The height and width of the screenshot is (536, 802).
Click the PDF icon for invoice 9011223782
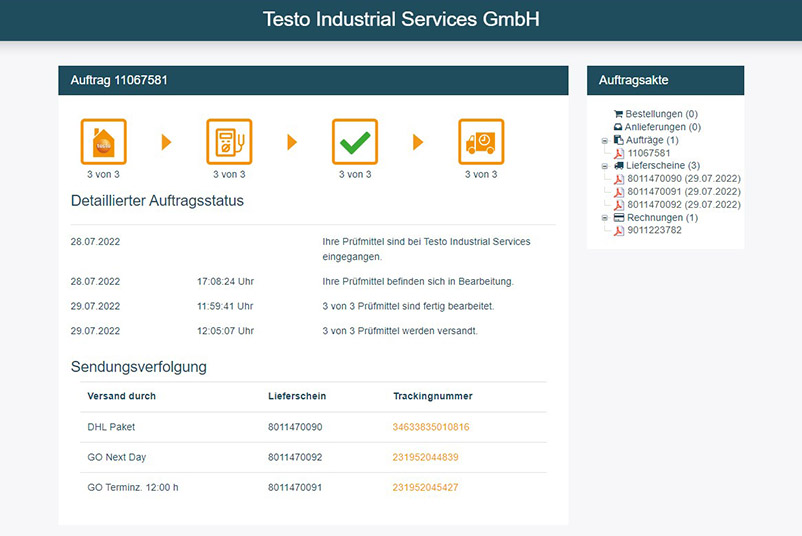click(x=619, y=231)
